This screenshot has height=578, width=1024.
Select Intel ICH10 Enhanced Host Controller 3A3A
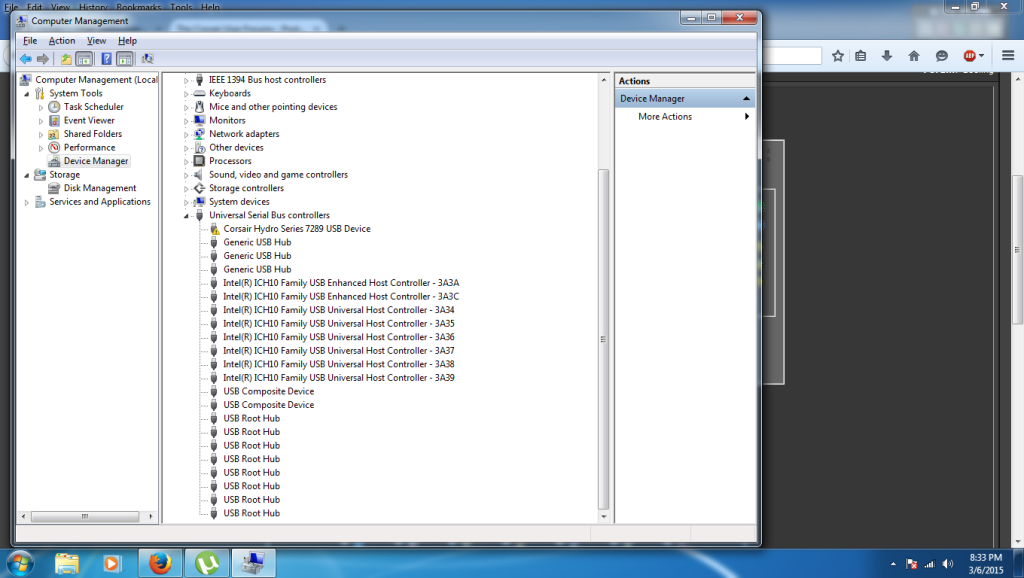click(341, 283)
